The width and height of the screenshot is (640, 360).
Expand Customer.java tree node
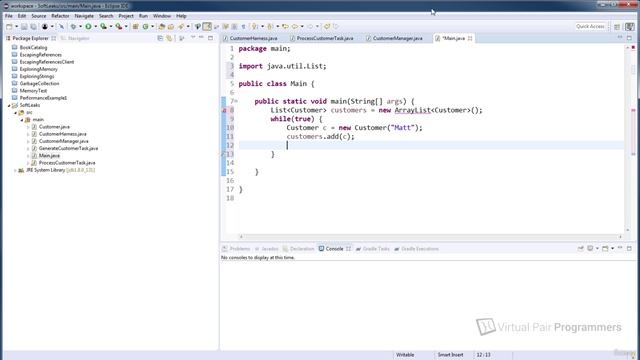tap(28, 127)
